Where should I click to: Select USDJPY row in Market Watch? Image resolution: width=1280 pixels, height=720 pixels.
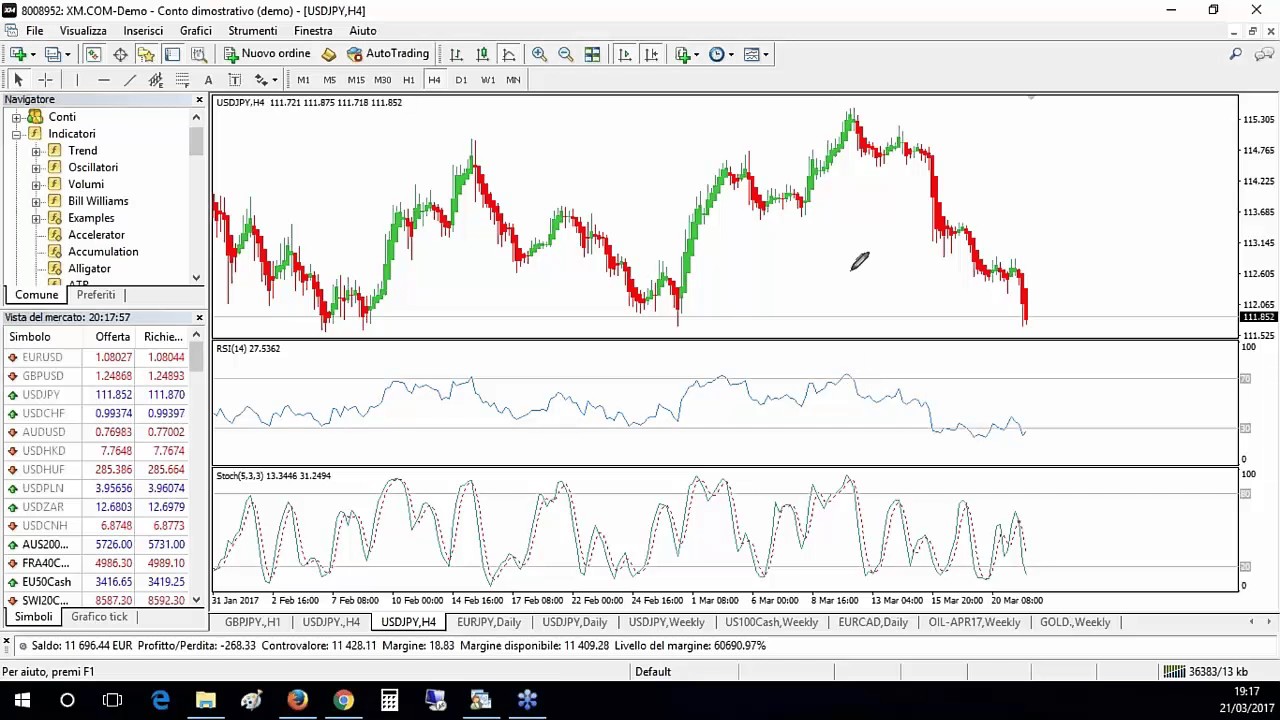[95, 395]
